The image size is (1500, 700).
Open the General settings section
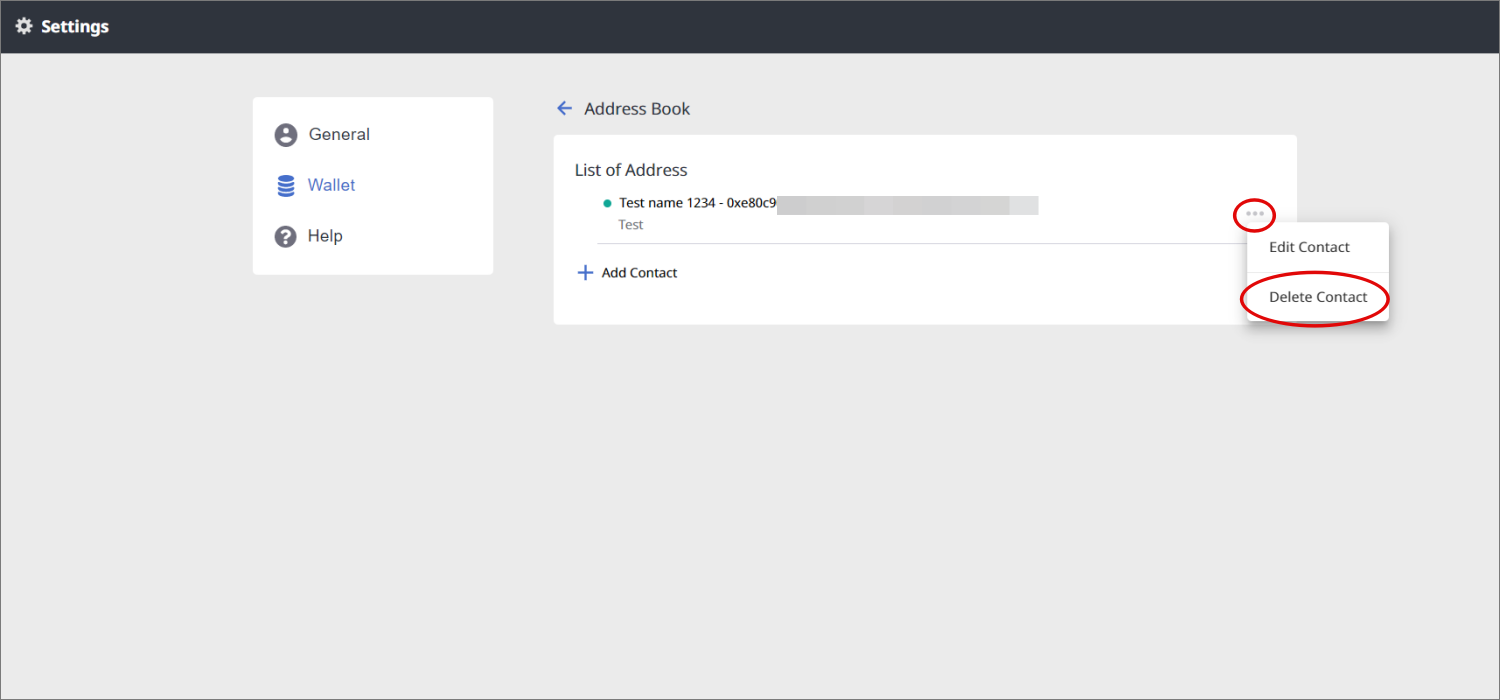pos(339,135)
